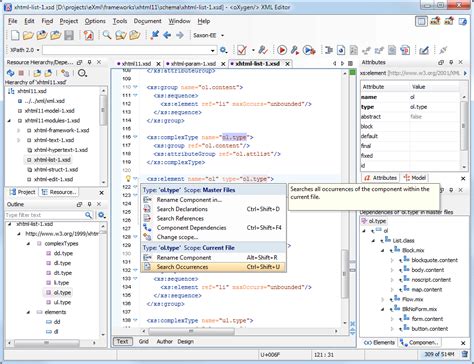Open the Document menu
Image resolution: width=474 pixels, height=364 pixels.
(x=147, y=21)
